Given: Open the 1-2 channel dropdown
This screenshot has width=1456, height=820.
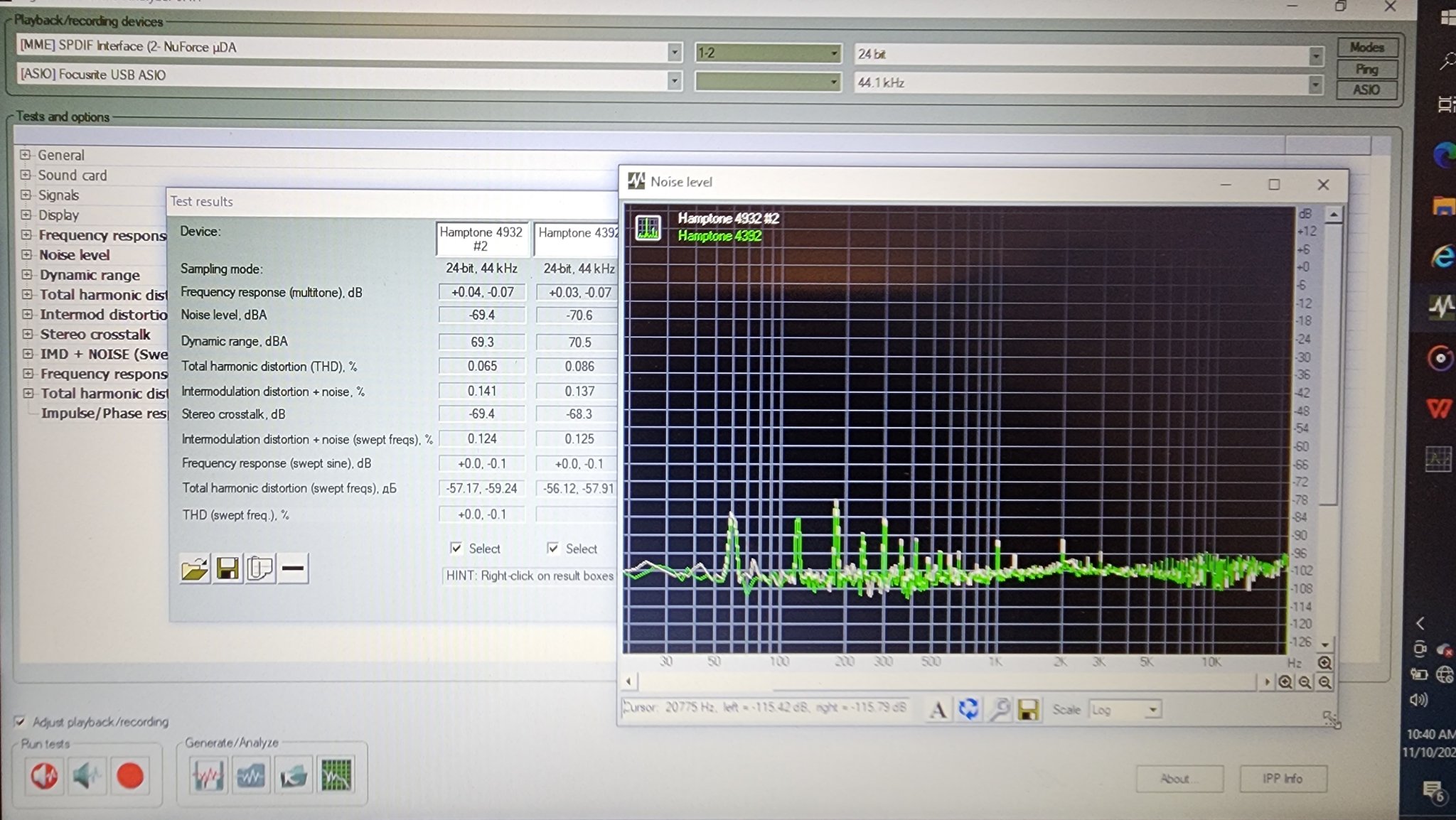Looking at the screenshot, I should tap(835, 53).
